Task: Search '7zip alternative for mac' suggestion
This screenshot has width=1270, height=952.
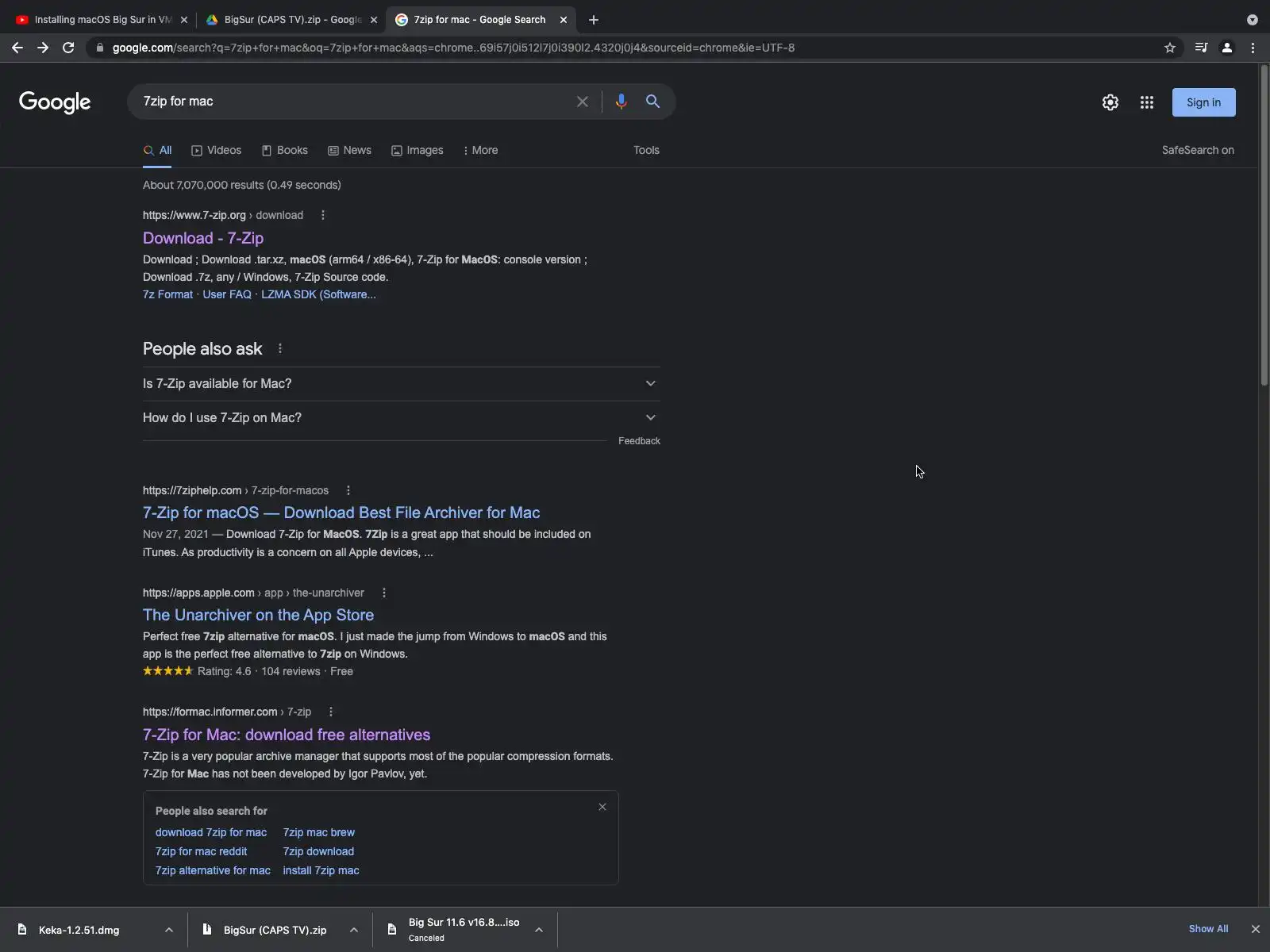Action: [213, 870]
